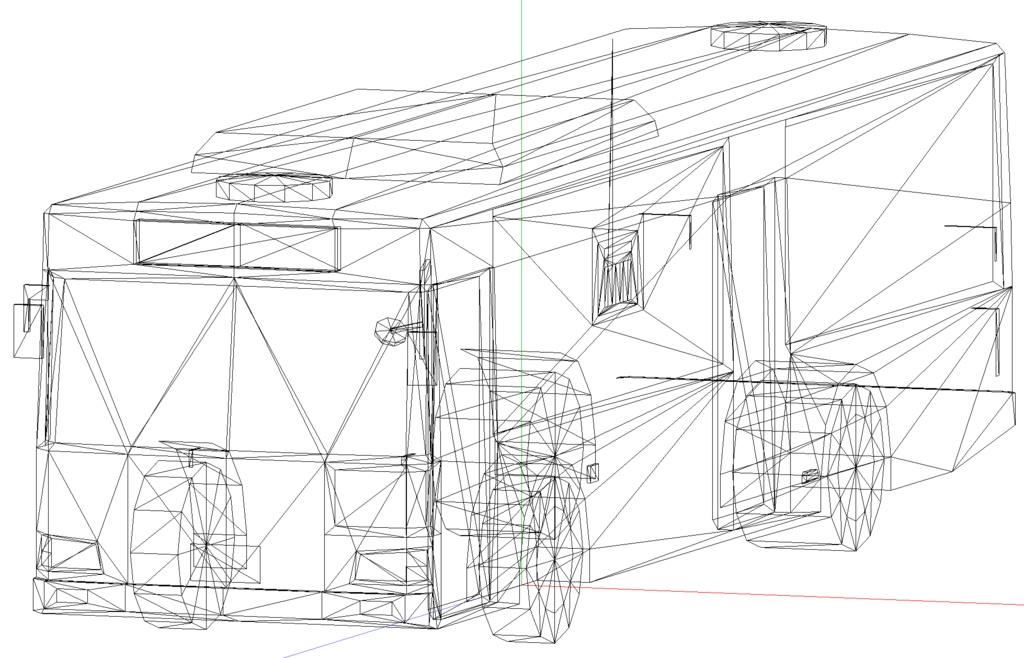Select the round roof hatch at the bus rear
Image resolution: width=1024 pixels, height=658 pixels.
pyautogui.click(x=769, y=35)
